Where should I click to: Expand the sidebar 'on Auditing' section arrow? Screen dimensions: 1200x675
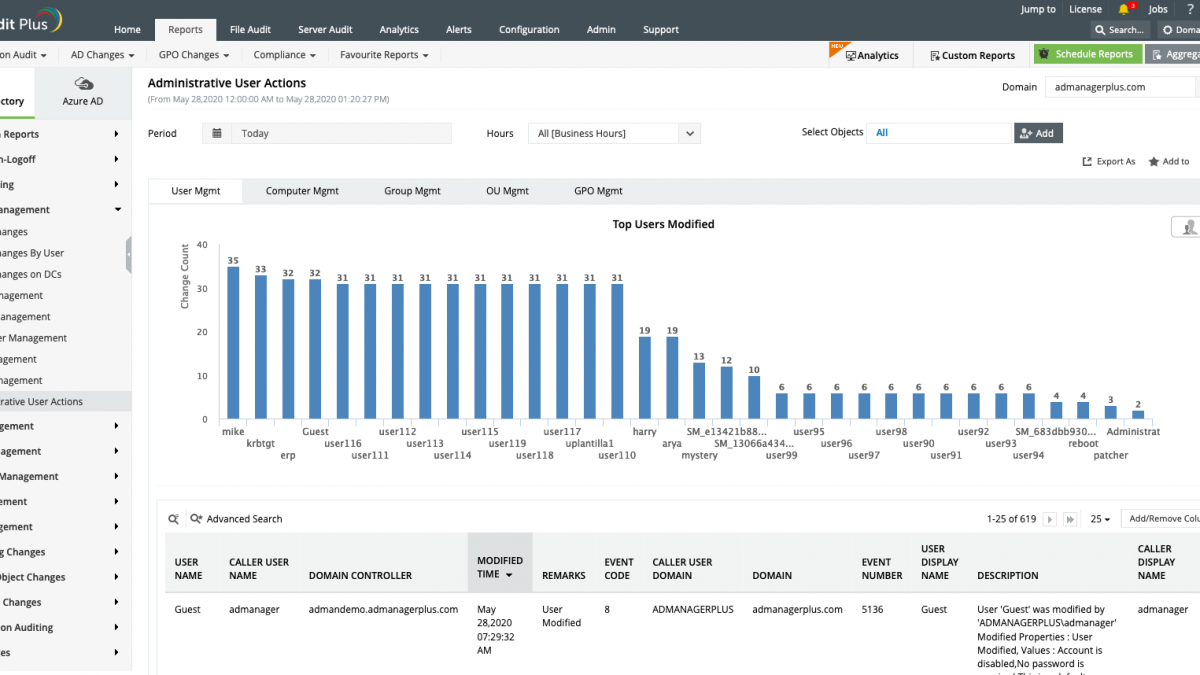tap(116, 627)
